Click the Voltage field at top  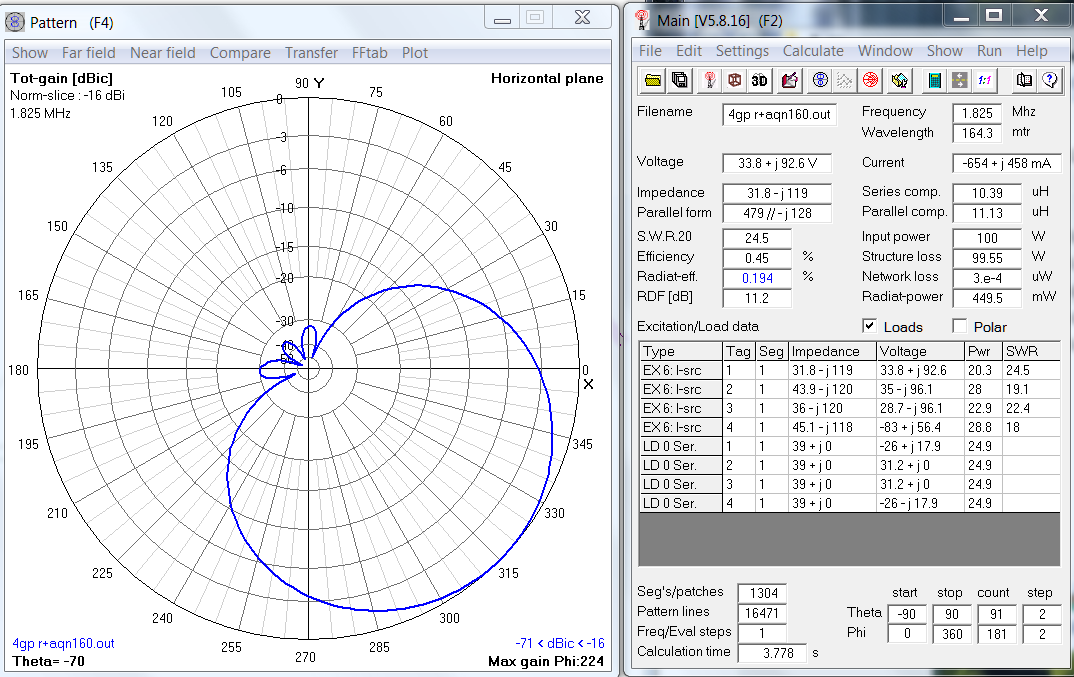777,163
